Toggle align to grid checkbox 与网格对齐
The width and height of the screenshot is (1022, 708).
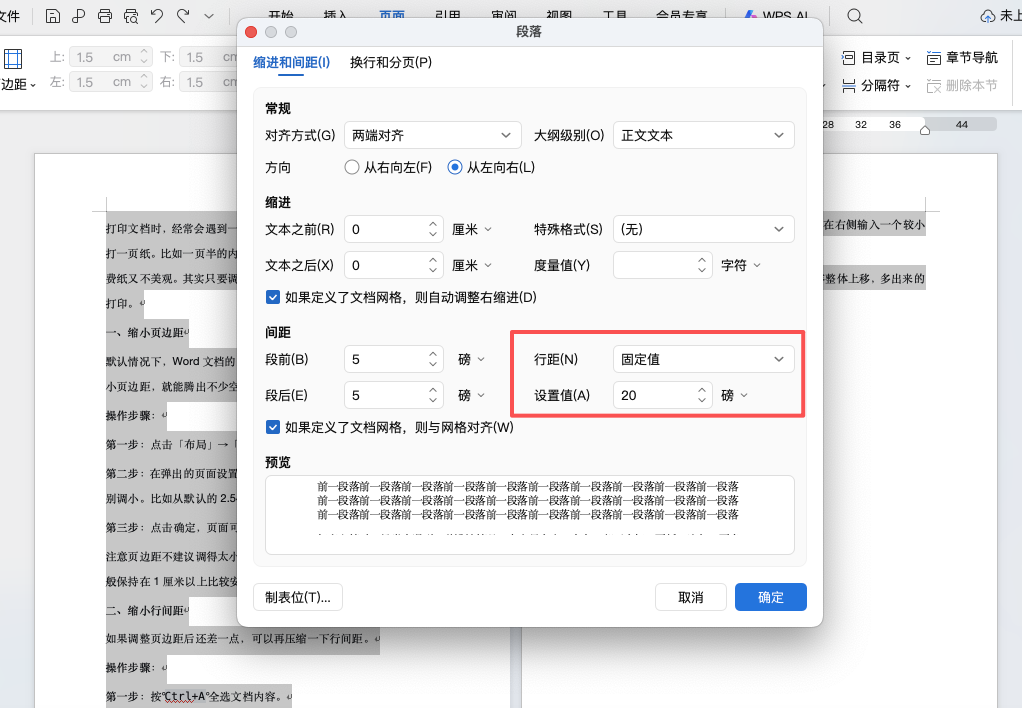point(273,427)
